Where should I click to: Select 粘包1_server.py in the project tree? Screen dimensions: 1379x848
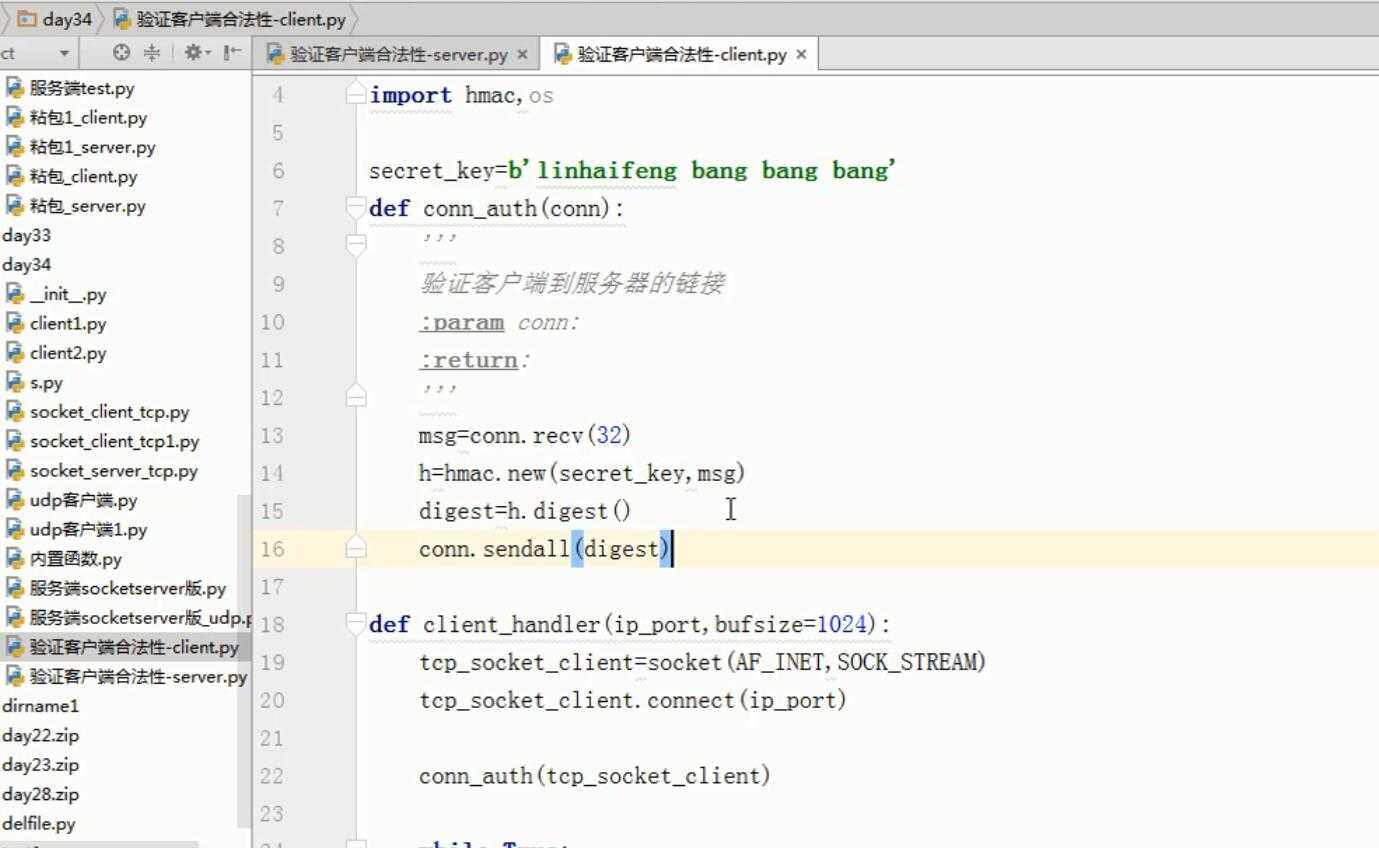pyautogui.click(x=81, y=147)
